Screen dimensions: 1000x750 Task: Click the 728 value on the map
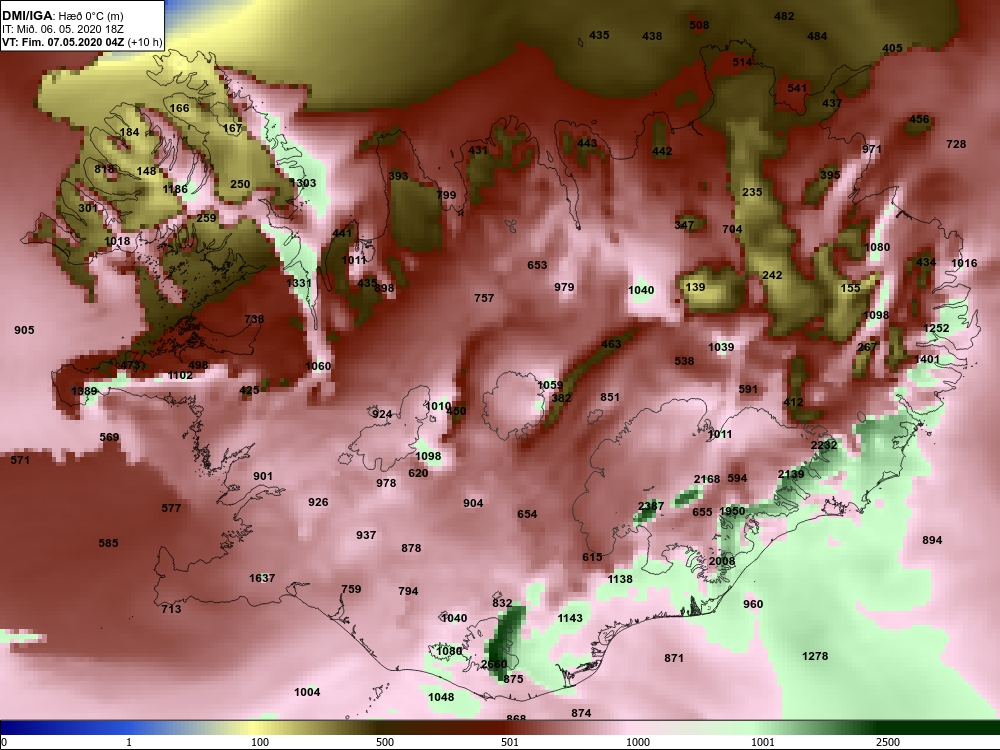[x=957, y=145]
